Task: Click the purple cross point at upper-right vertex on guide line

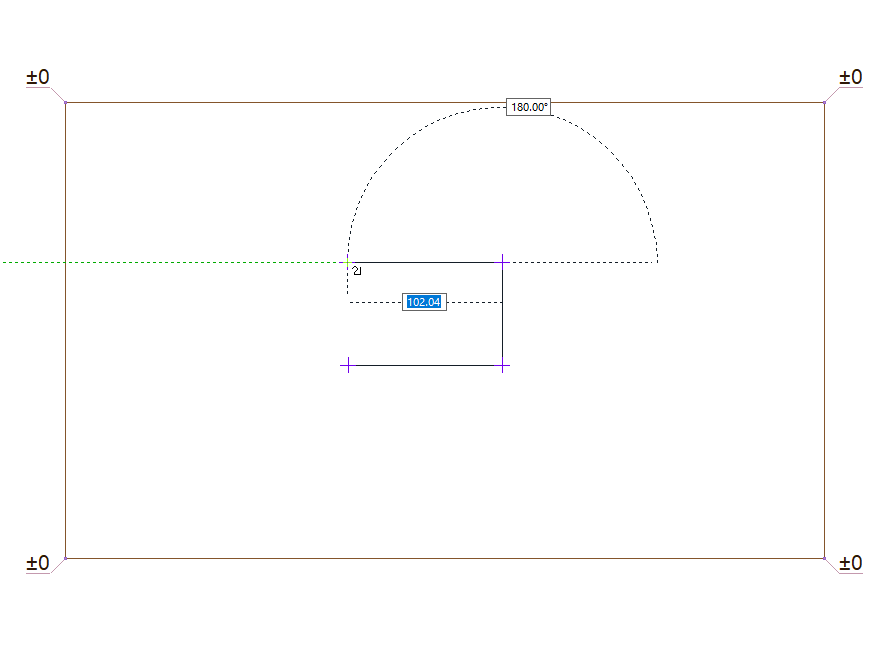Action: pyautogui.click(x=502, y=262)
